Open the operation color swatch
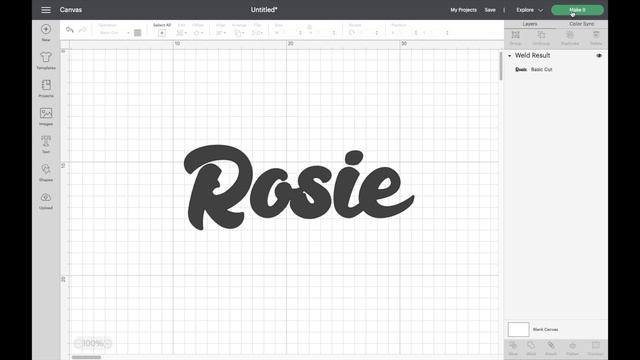 tap(138, 33)
